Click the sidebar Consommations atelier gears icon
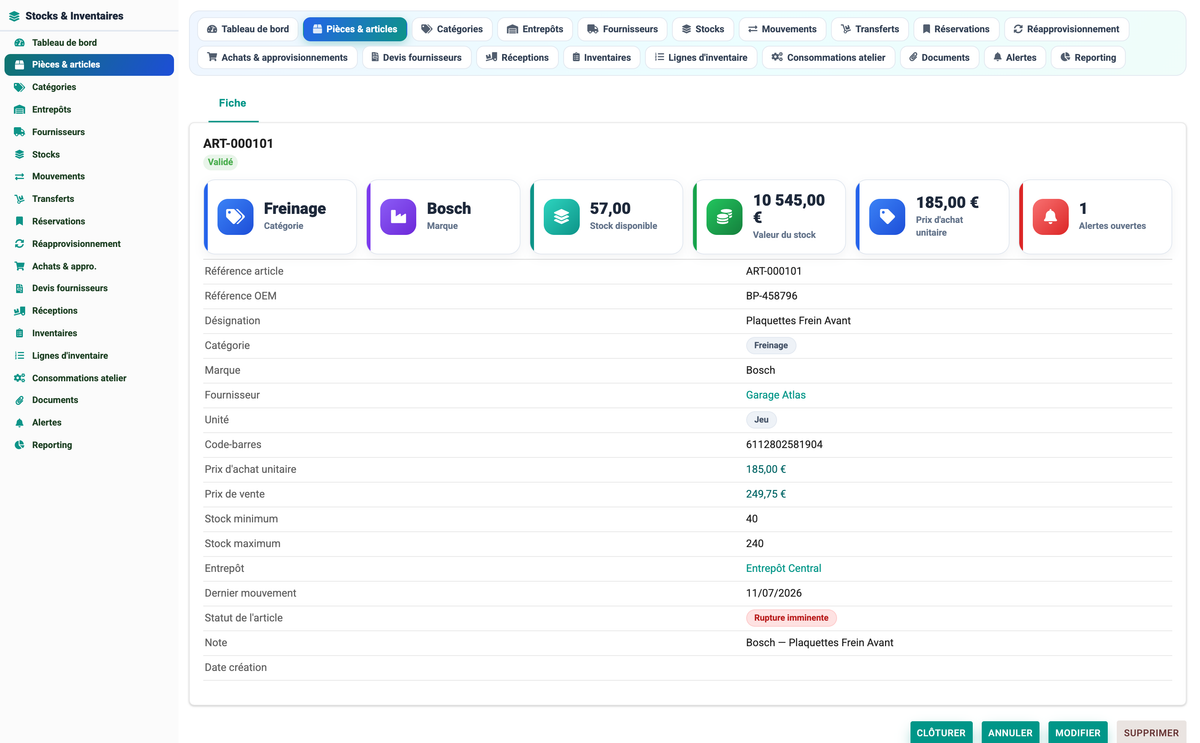Viewport: 1200px width, 743px height. click(19, 379)
